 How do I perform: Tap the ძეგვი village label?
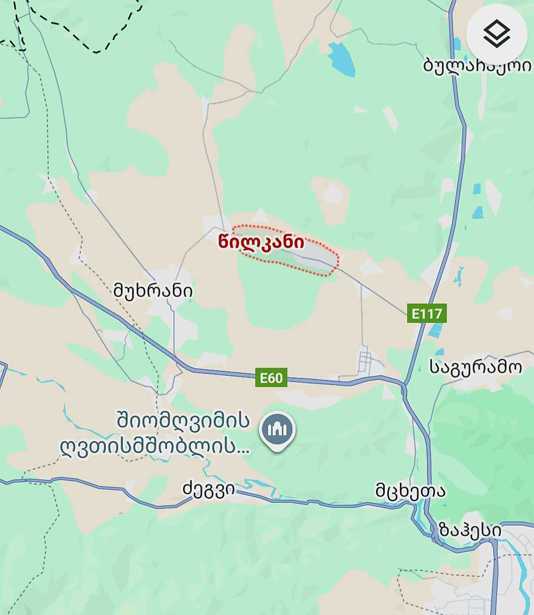tap(209, 489)
